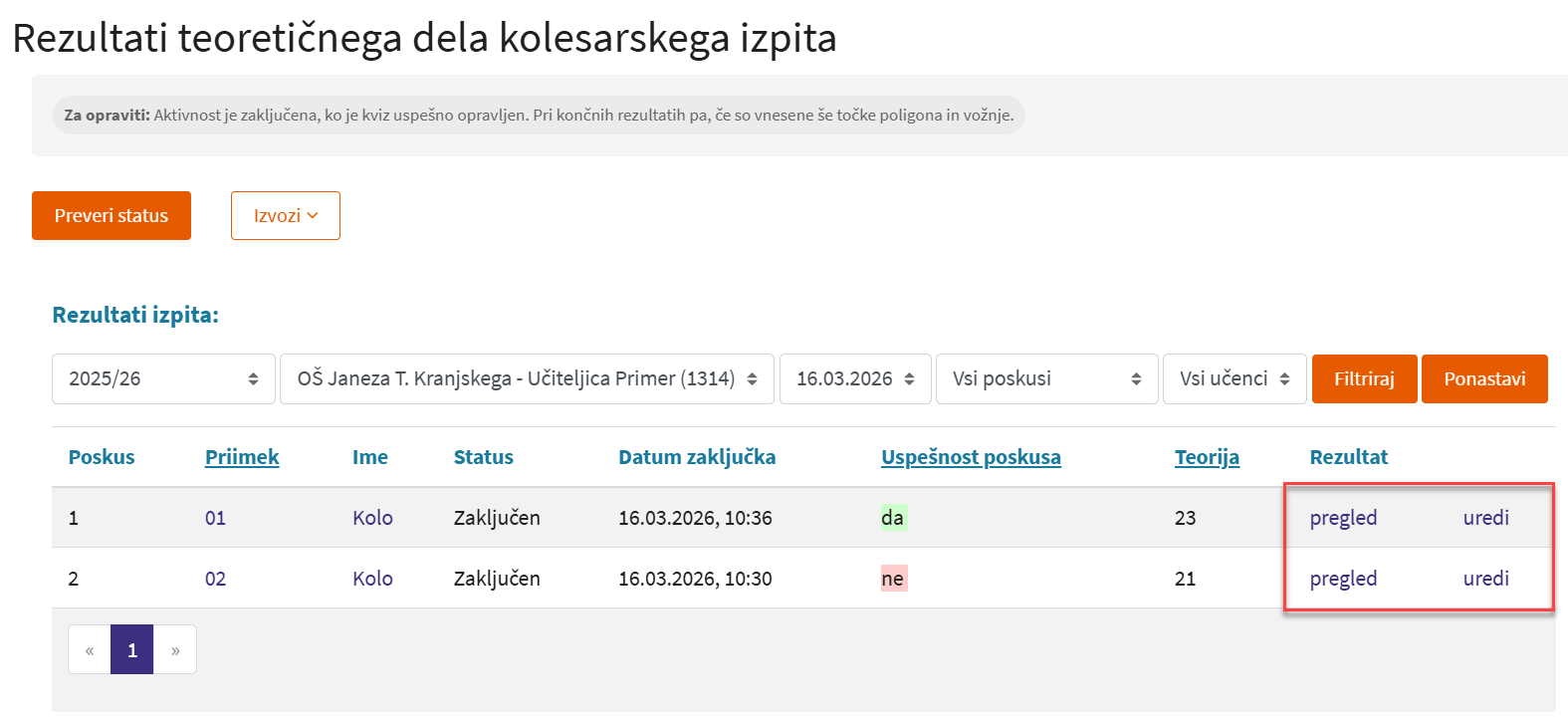The image size is (1568, 726).
Task: Go to next page with » arrow
Action: click(175, 650)
